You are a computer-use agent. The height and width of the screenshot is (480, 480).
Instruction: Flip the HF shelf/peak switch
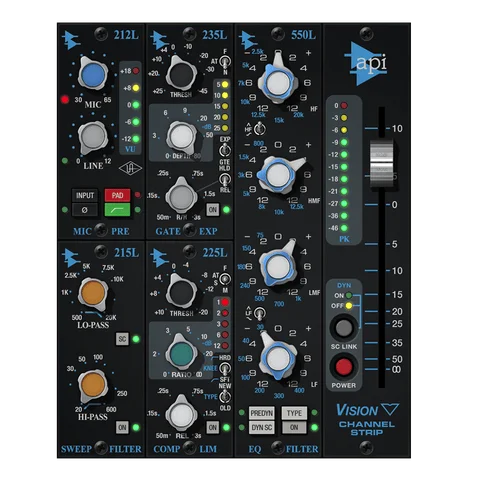tap(259, 129)
